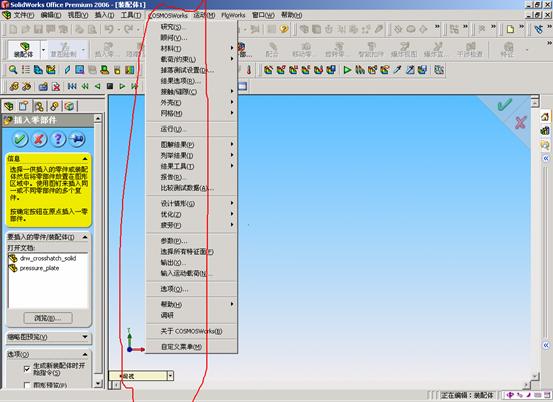This screenshot has height=402, width=553.
Task: Select pressure_plate in open documents list
Action: pos(39,268)
